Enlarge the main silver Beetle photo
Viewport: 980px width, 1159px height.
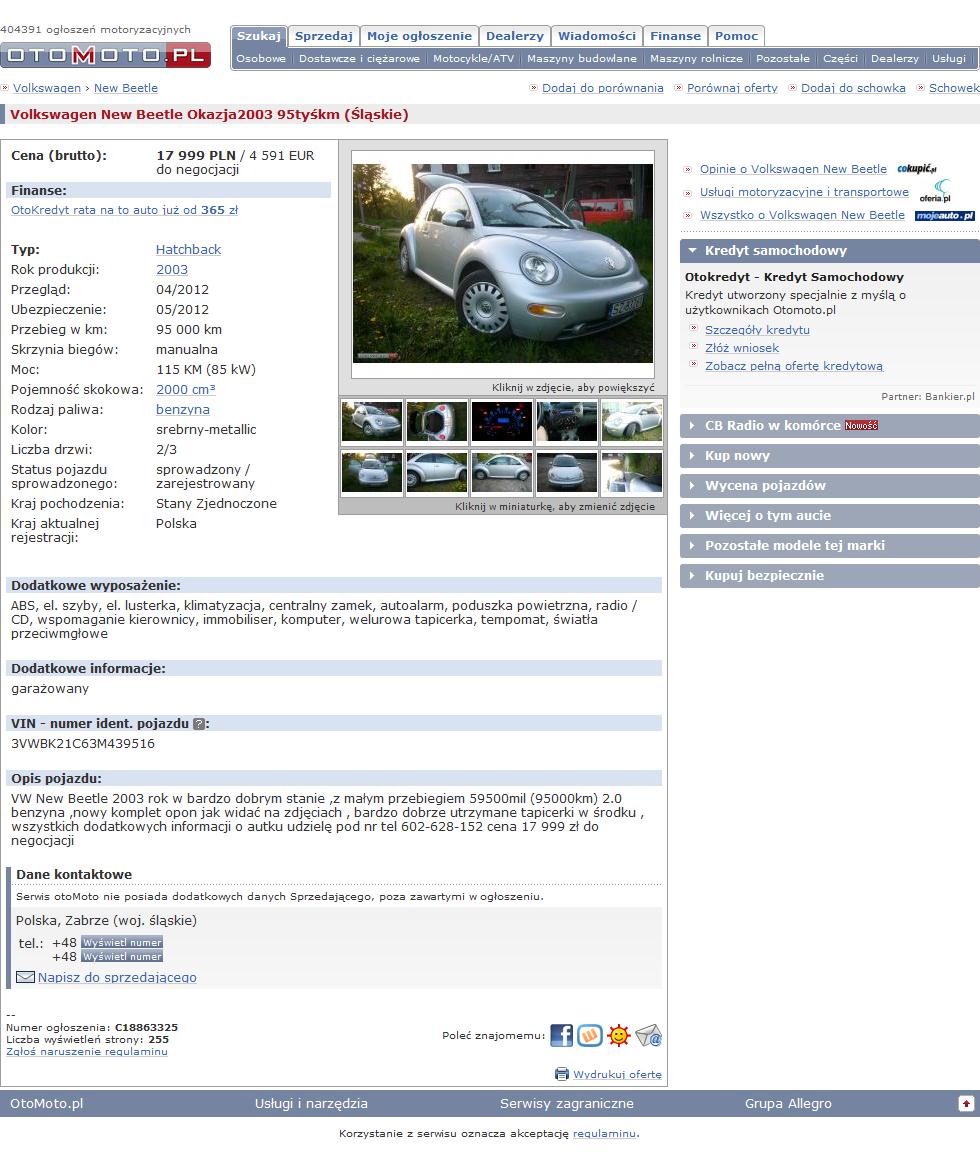click(x=503, y=263)
